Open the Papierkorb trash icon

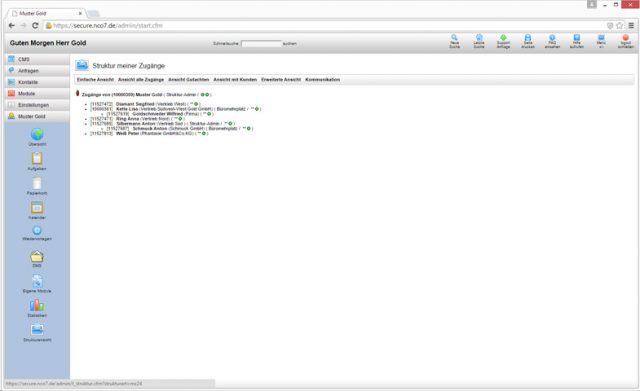[37, 183]
